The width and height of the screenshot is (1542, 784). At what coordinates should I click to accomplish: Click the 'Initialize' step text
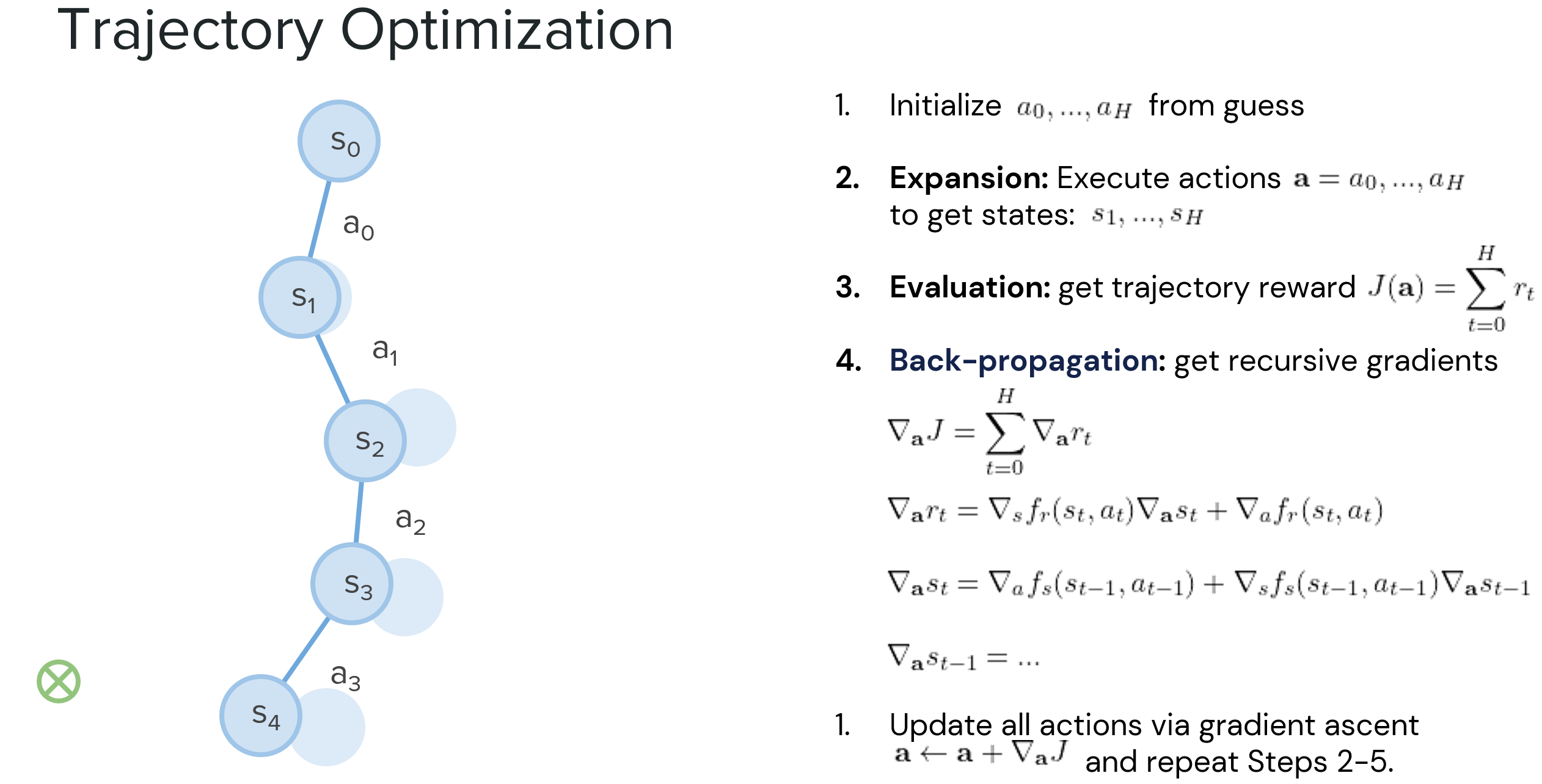[x=945, y=106]
